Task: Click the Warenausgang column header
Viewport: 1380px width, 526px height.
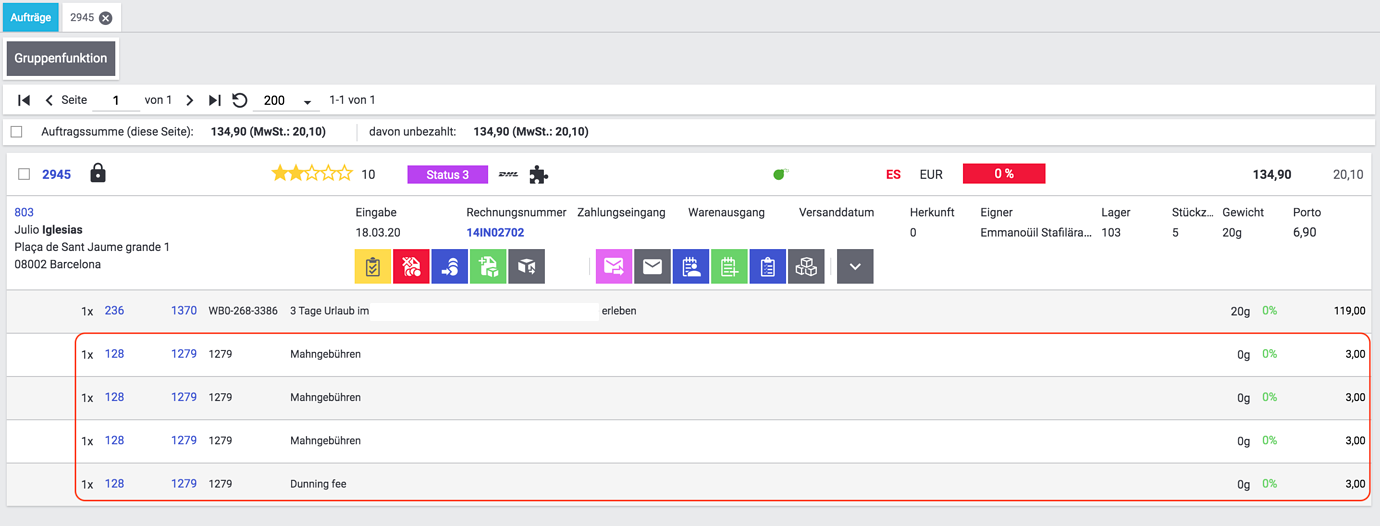Action: point(726,212)
